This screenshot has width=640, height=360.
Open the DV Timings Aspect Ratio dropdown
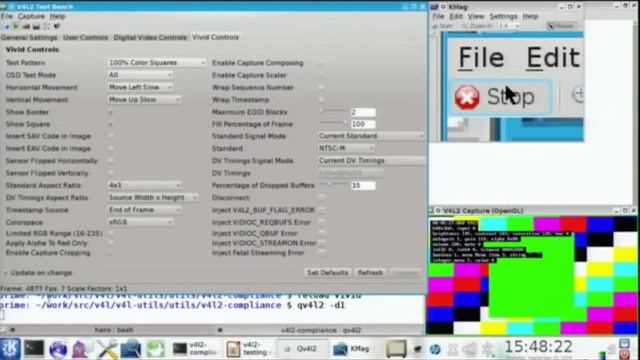(x=153, y=198)
